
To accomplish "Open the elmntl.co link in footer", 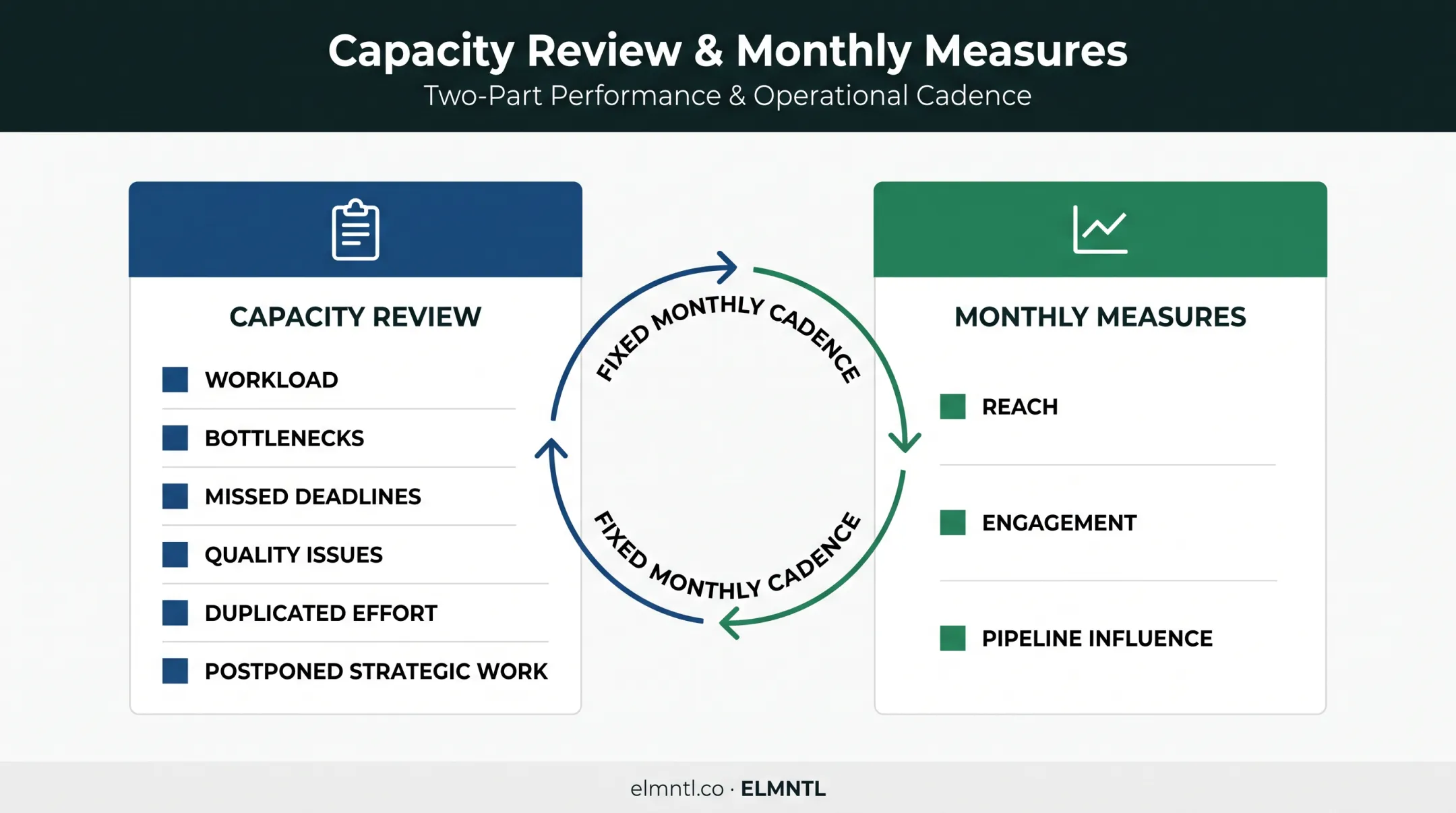I will [677, 789].
